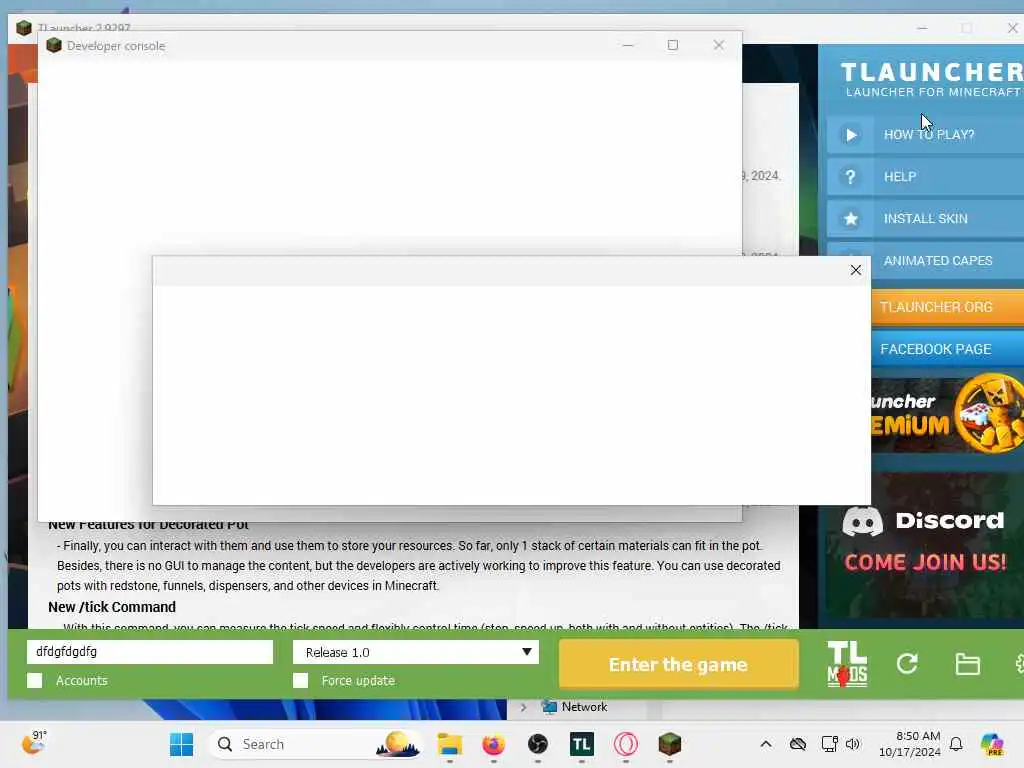Click the TLauncher Premium banner
Image resolution: width=1024 pixels, height=768 pixels.
tap(948, 414)
